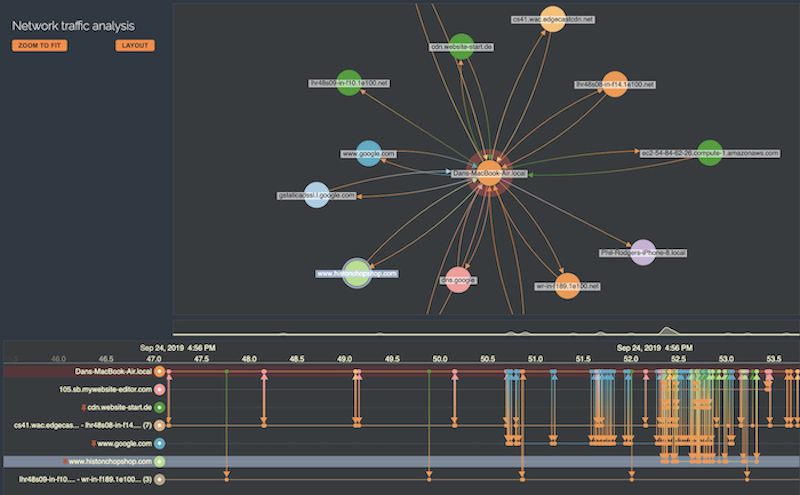800x495 pixels.
Task: Click the 52.5 tick on time axis
Action: click(x=679, y=359)
